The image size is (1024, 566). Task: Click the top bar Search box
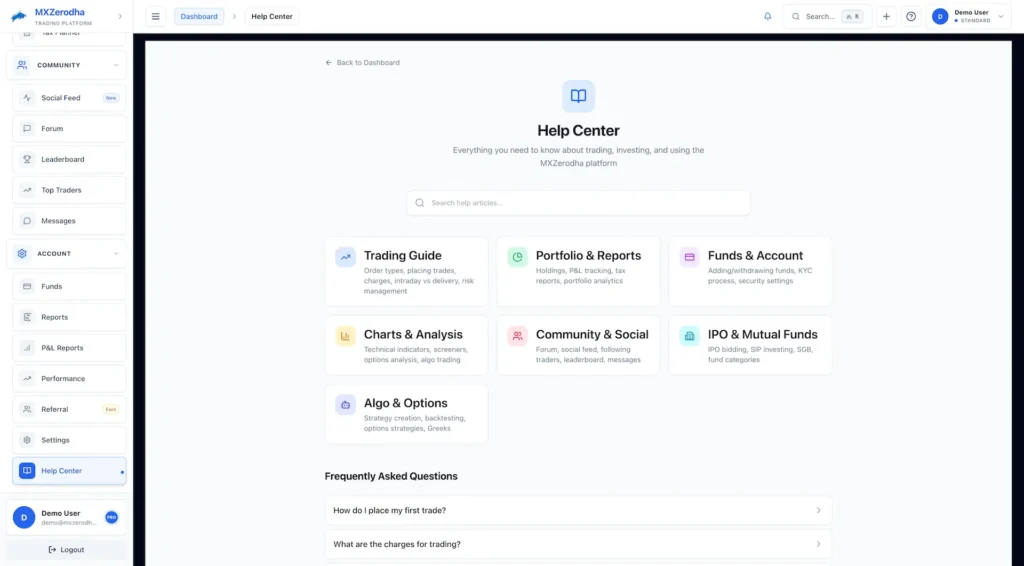(827, 16)
